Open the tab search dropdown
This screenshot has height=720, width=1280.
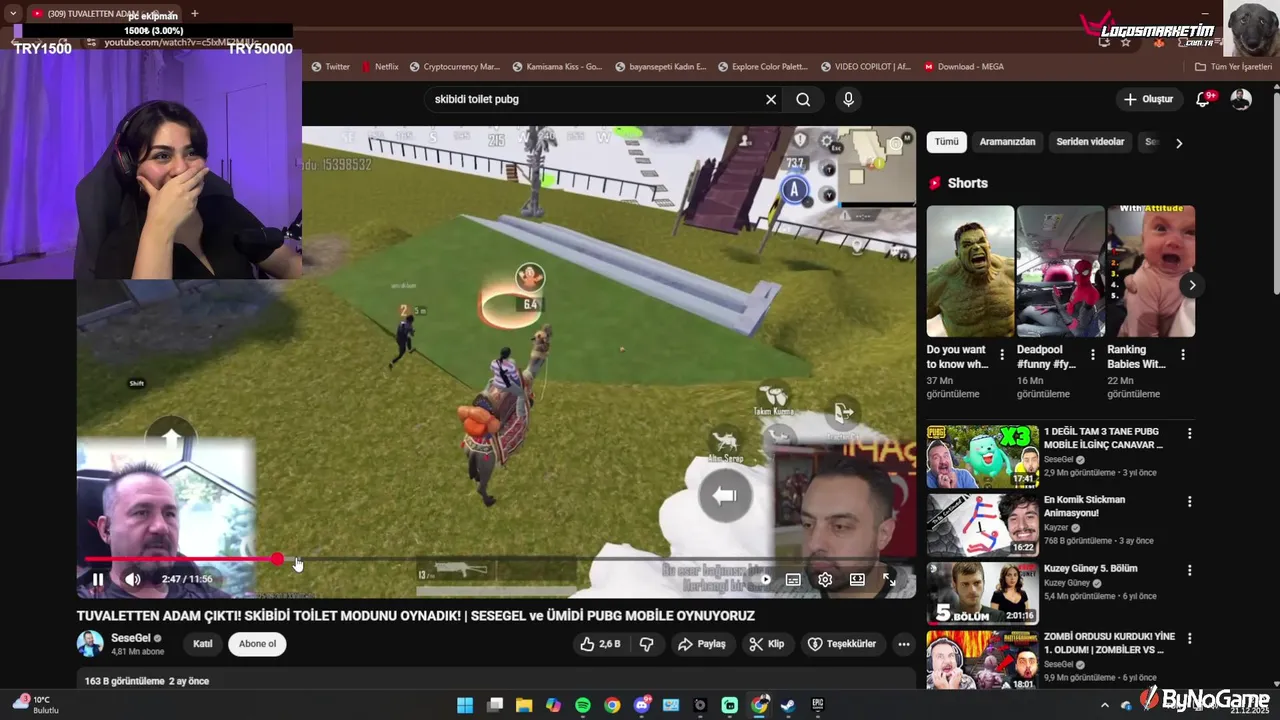click(x=12, y=13)
